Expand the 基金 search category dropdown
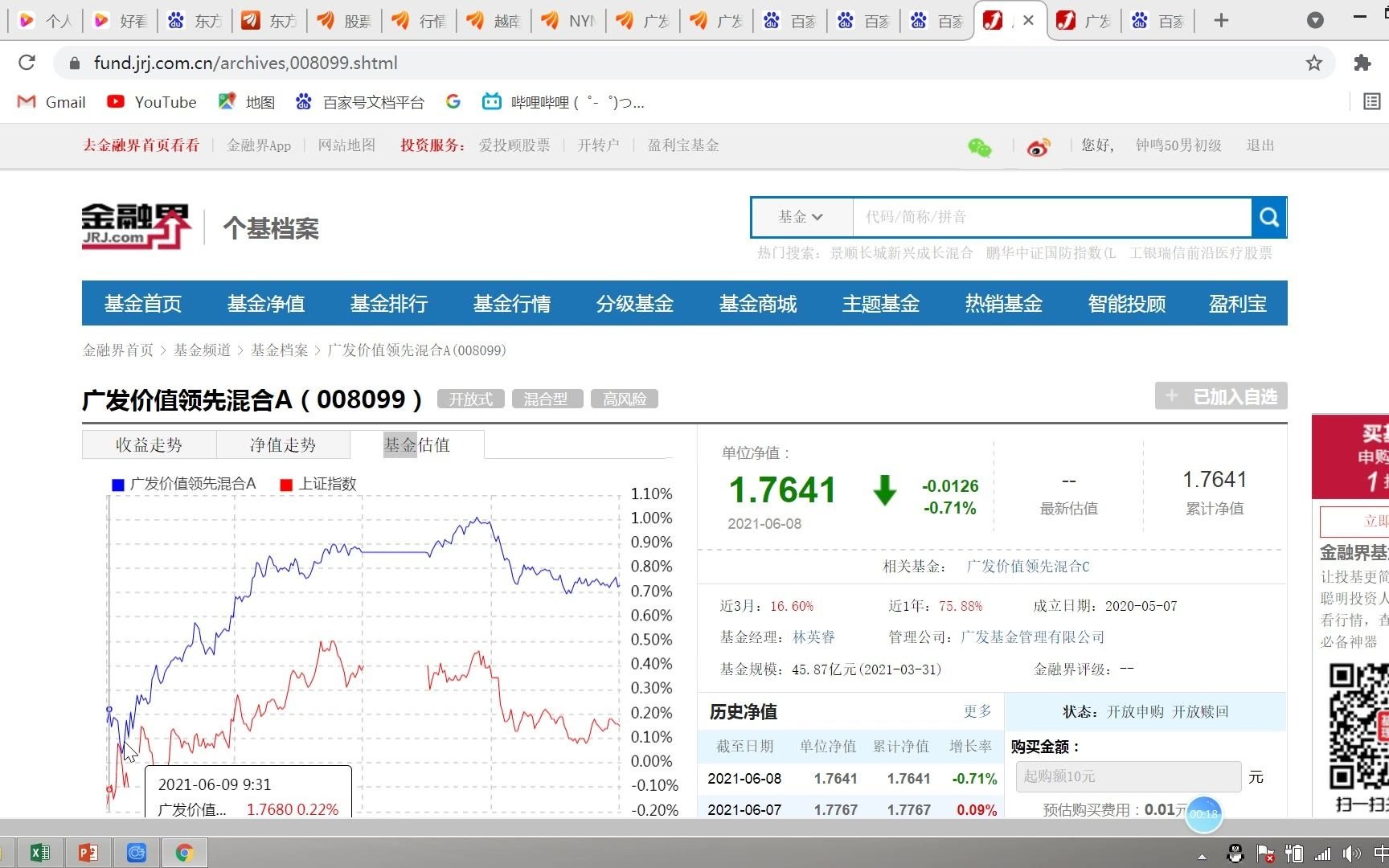Screen dimensions: 1389x868 pos(801,217)
